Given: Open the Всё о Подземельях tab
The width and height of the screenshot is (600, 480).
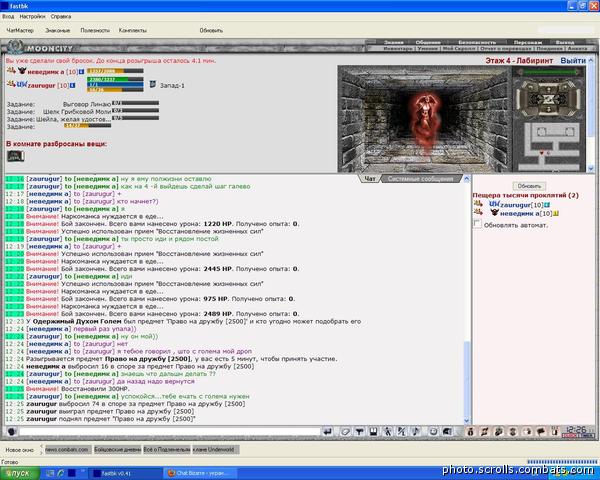Looking at the screenshot, I should (x=167, y=449).
